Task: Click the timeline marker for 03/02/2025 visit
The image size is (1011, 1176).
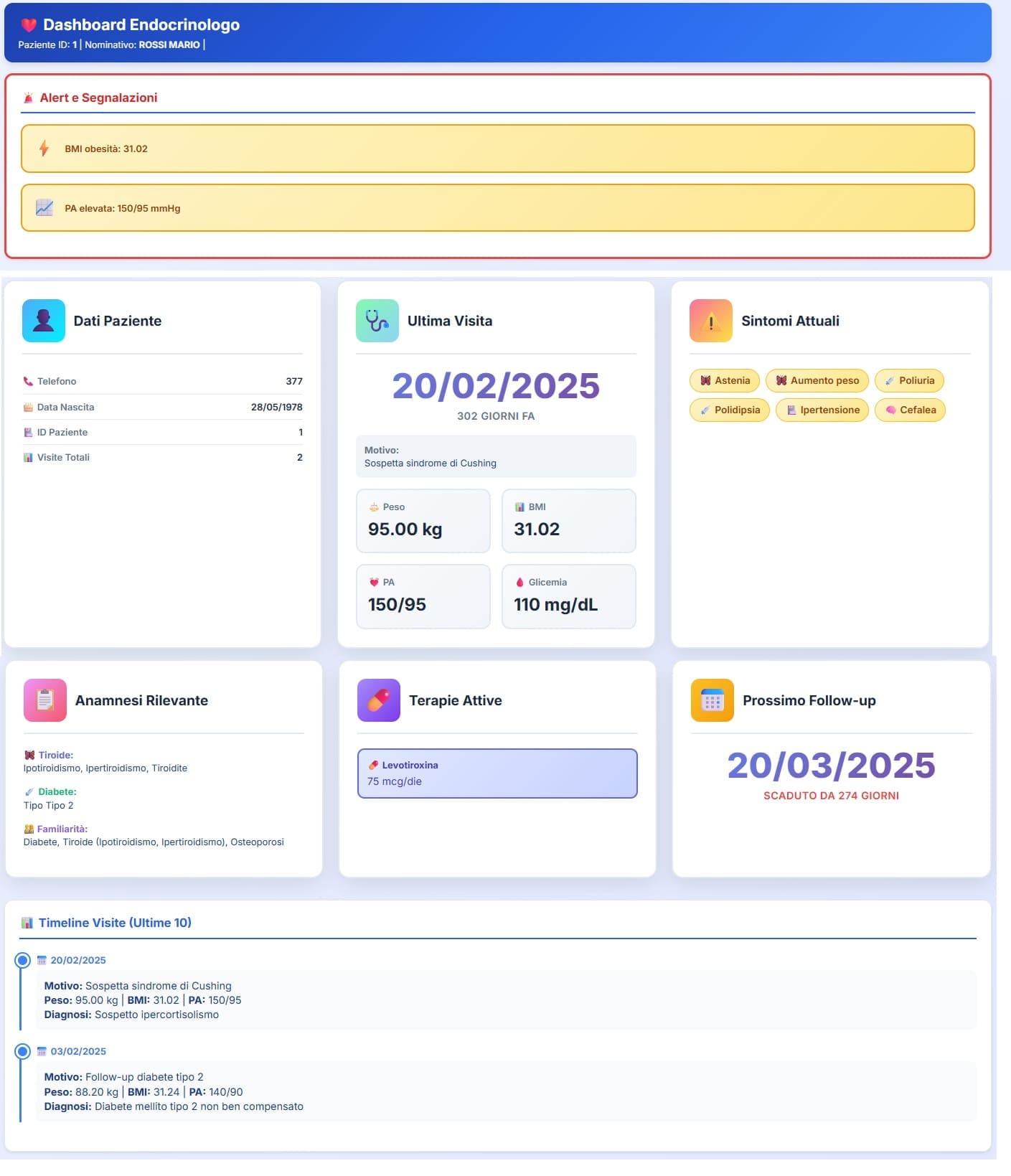Action: 23,1052
